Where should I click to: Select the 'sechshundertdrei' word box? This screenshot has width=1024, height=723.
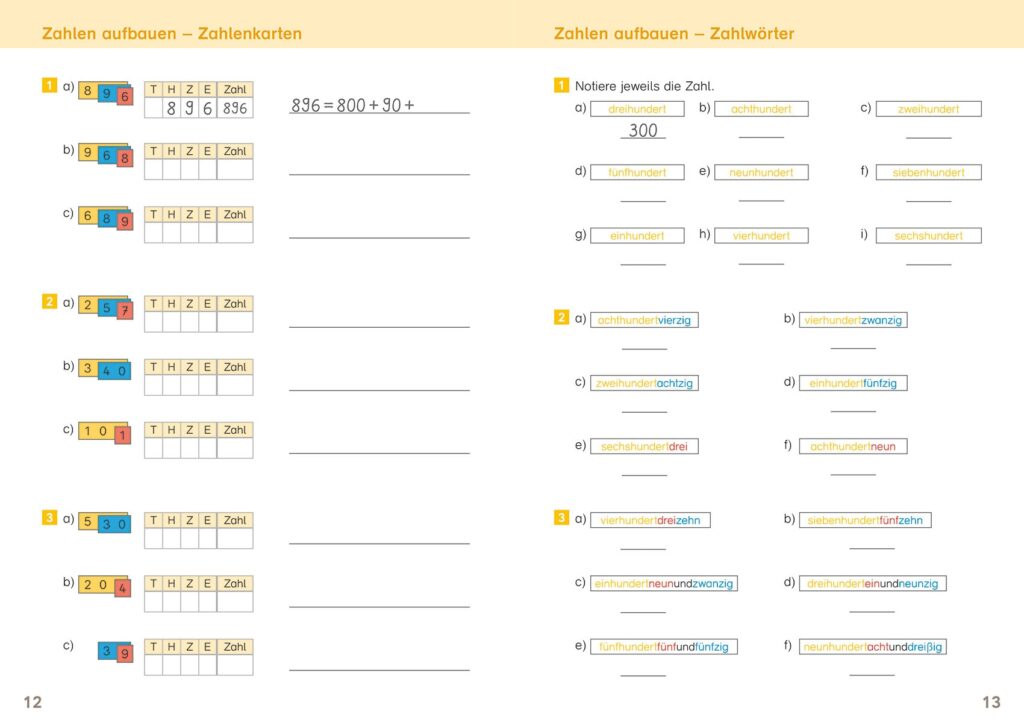645,447
